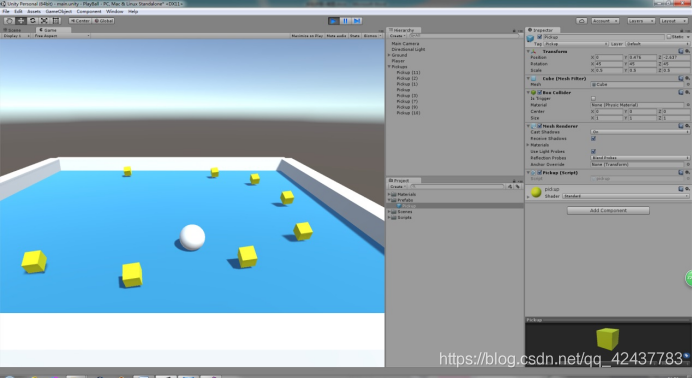
Task: Toggle the Receive Shadows checkbox
Action: [594, 139]
